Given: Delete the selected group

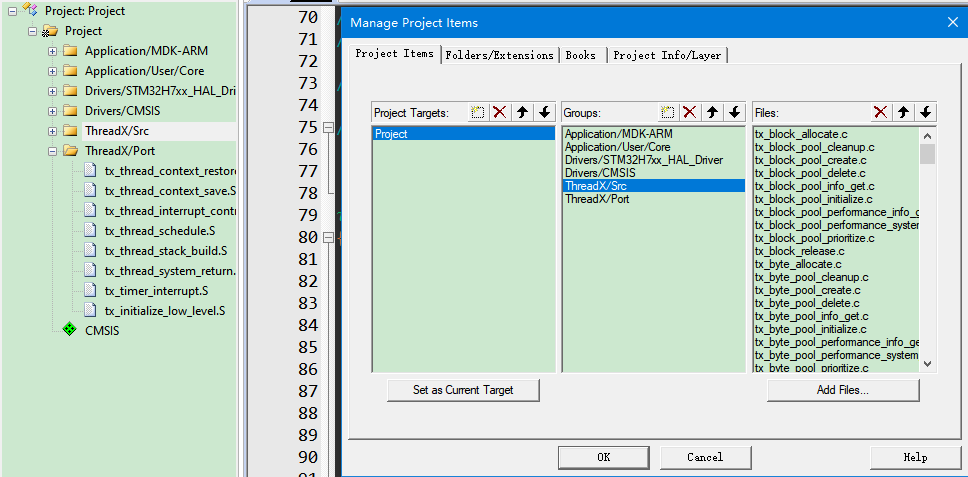Looking at the screenshot, I should click(x=690, y=112).
